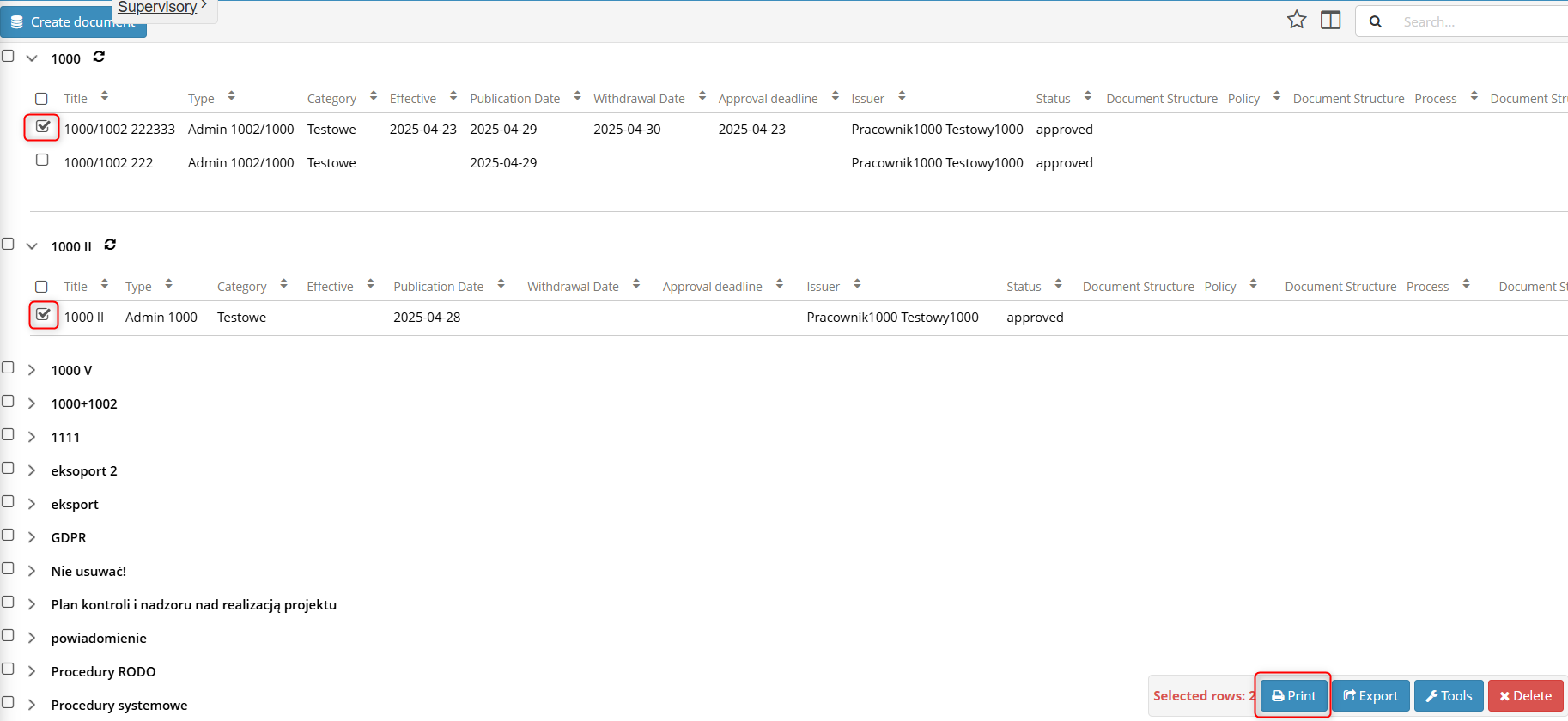Sort 1000 group by Document Structure - Policy
1568x721 pixels.
1276,96
